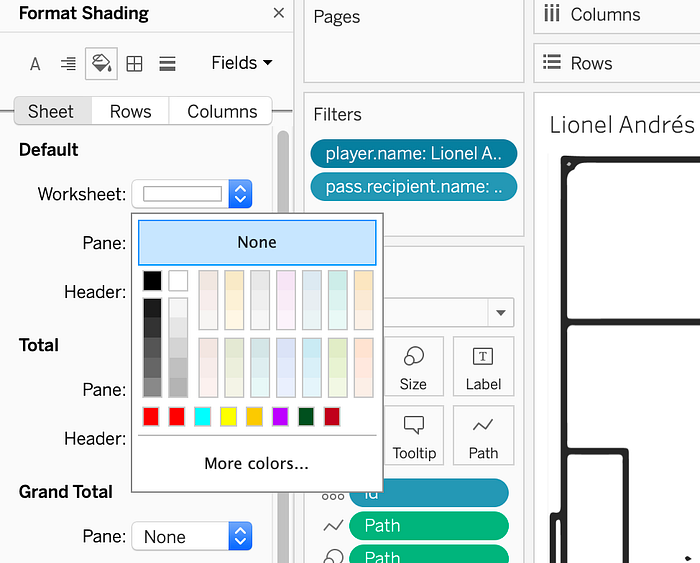Click the Label marks card button
Image resolution: width=700 pixels, height=563 pixels.
[x=483, y=367]
